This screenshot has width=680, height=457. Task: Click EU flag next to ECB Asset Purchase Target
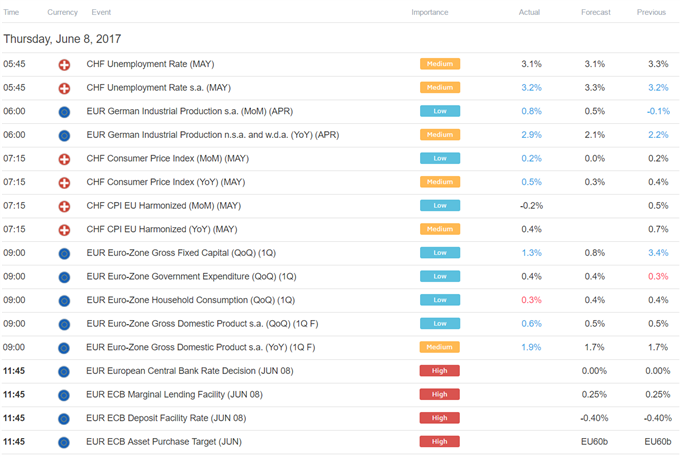pos(65,442)
